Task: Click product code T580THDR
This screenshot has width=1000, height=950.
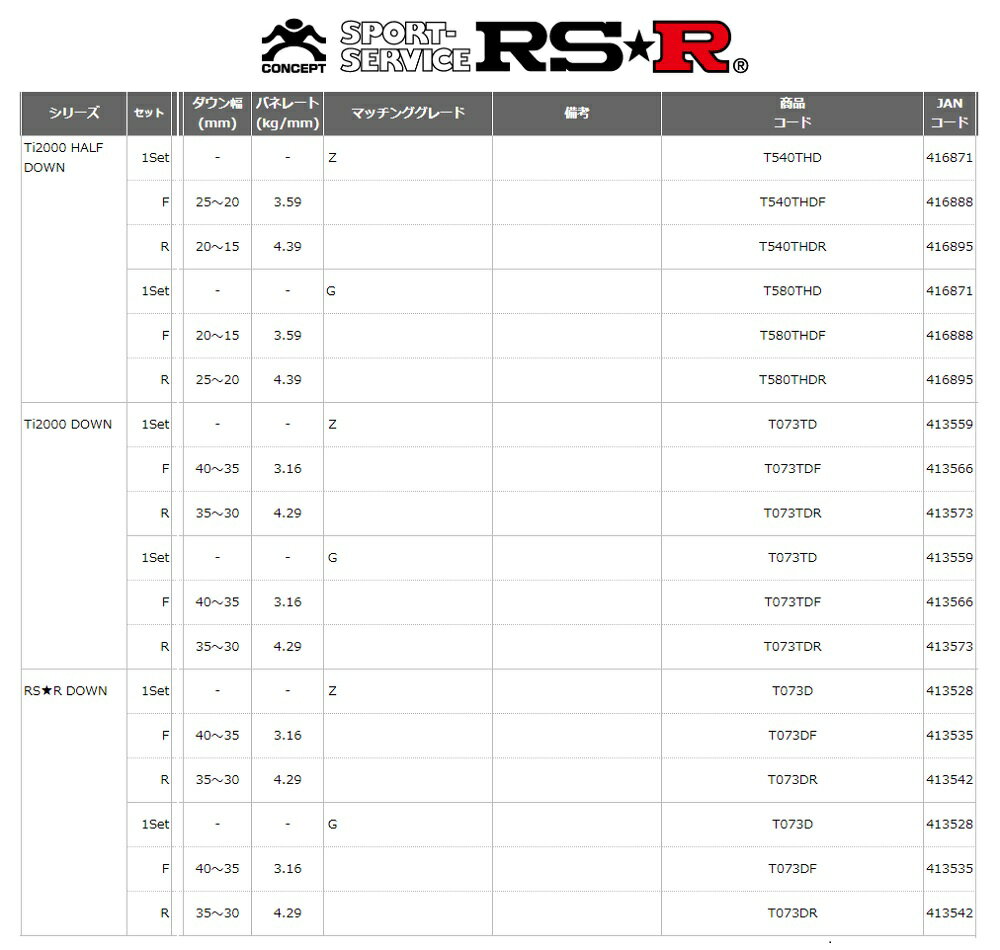Action: click(x=792, y=380)
